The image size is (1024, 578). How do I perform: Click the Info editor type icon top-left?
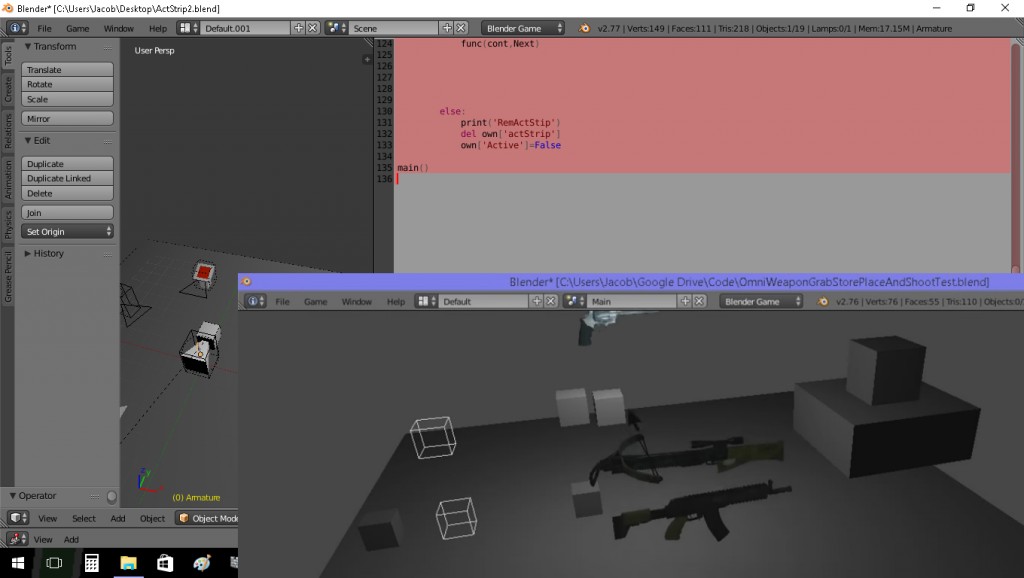(14, 28)
